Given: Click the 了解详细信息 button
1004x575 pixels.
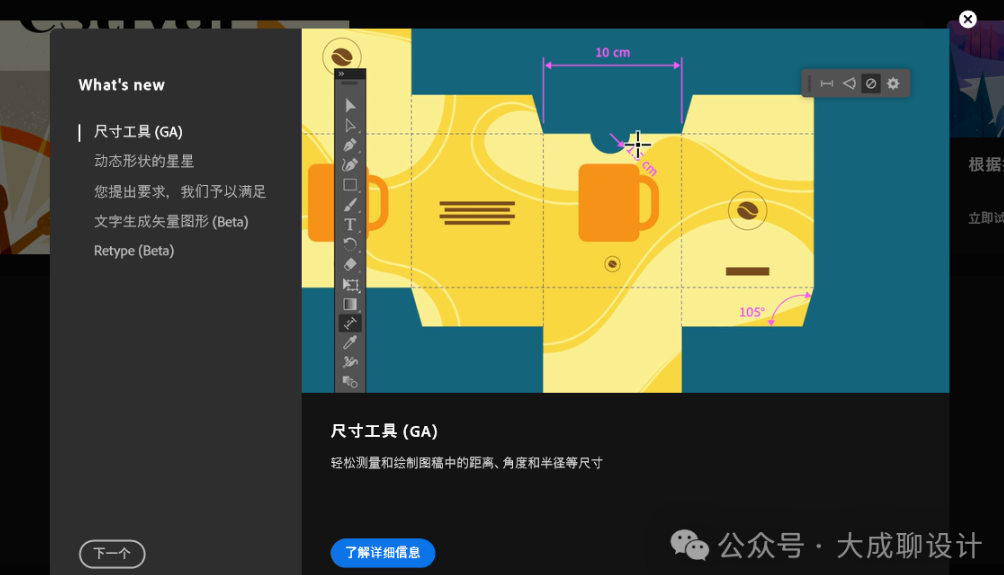Looking at the screenshot, I should click(x=383, y=553).
